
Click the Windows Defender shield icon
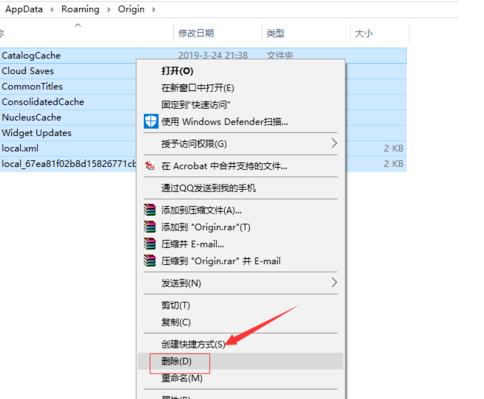151,121
